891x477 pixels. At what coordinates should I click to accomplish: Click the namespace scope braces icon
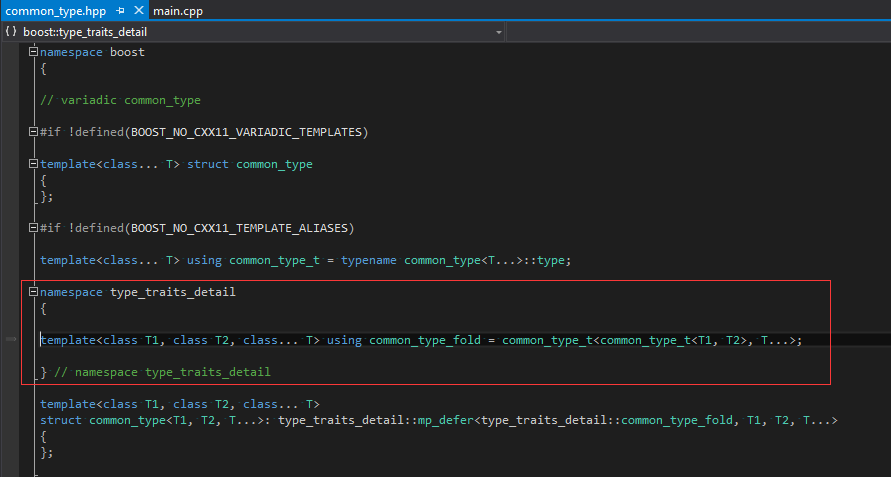coord(11,32)
